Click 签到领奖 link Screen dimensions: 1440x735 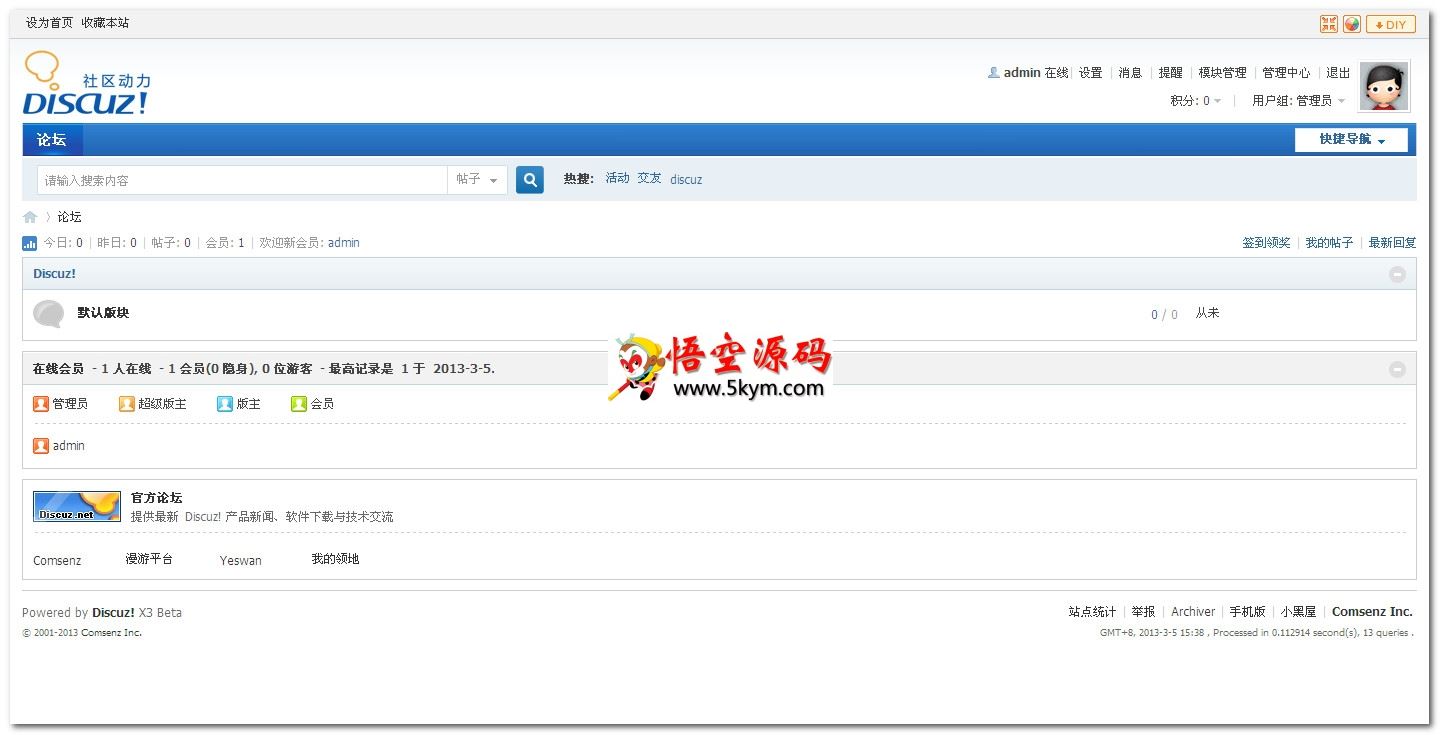[1266, 243]
